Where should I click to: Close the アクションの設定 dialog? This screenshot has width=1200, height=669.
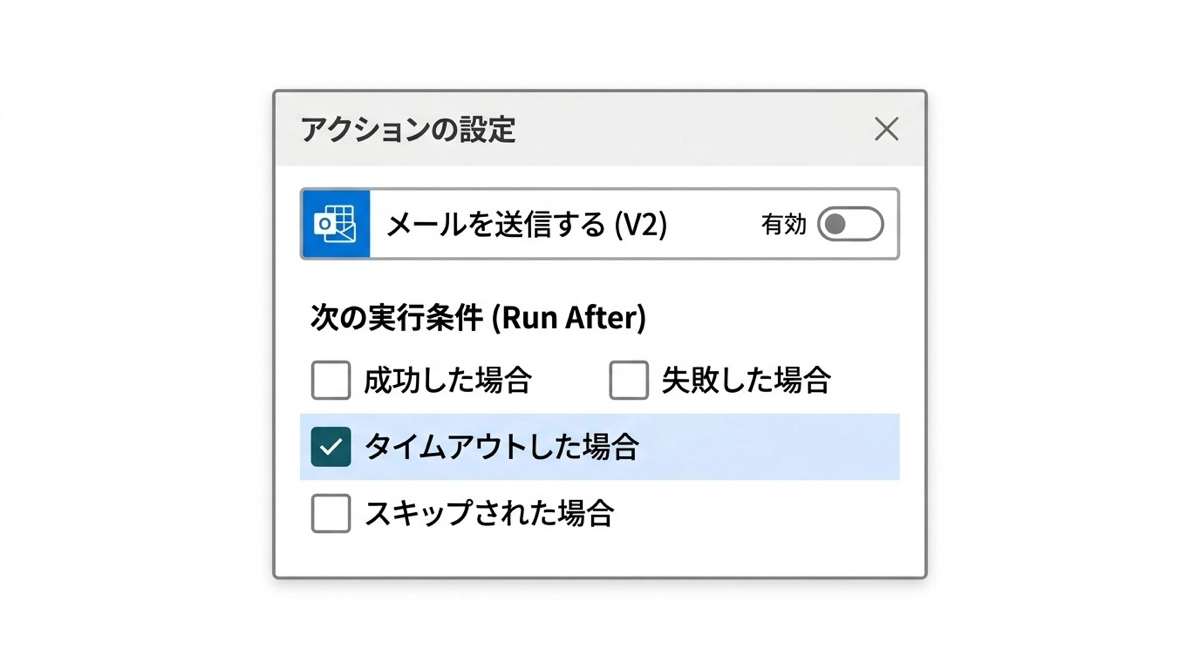[886, 129]
